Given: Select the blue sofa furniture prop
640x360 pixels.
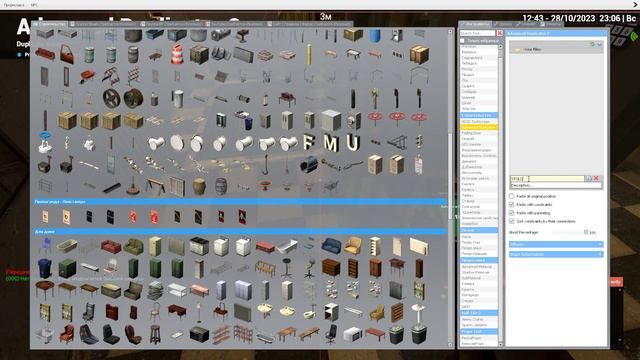Looking at the screenshot, I should coord(331,246).
